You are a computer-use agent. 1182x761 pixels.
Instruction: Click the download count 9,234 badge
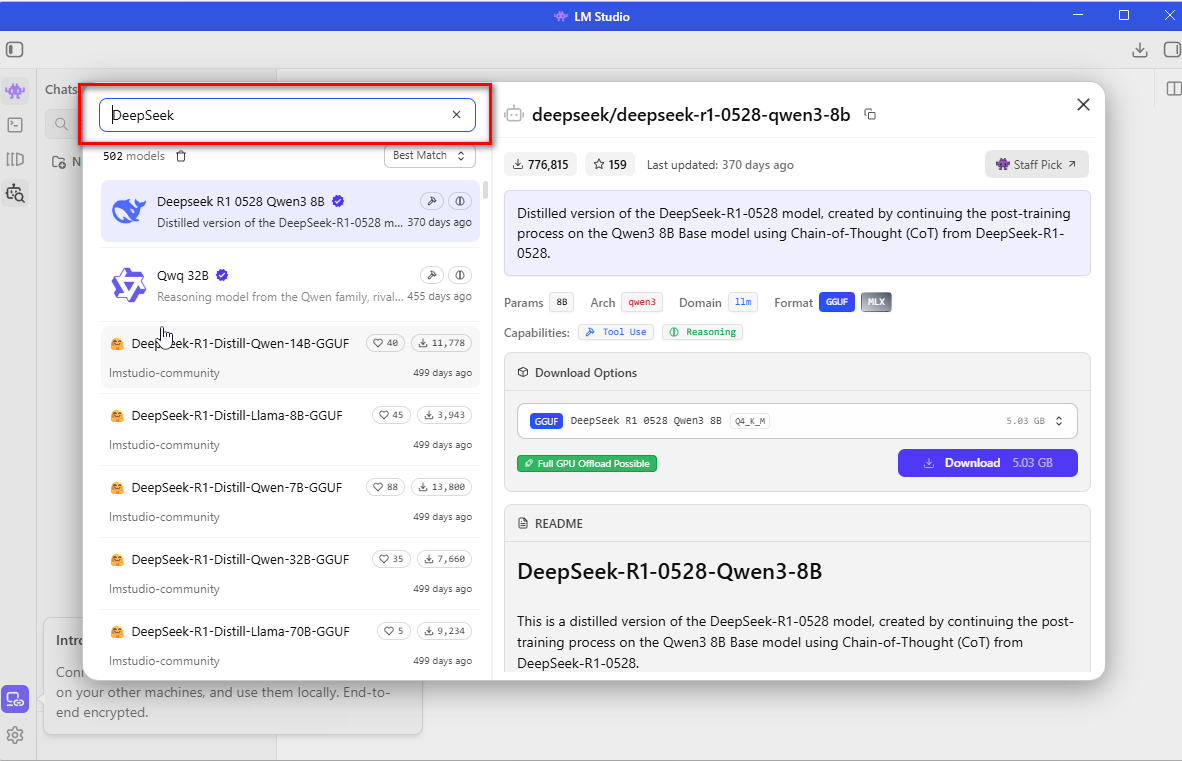pyautogui.click(x=444, y=631)
